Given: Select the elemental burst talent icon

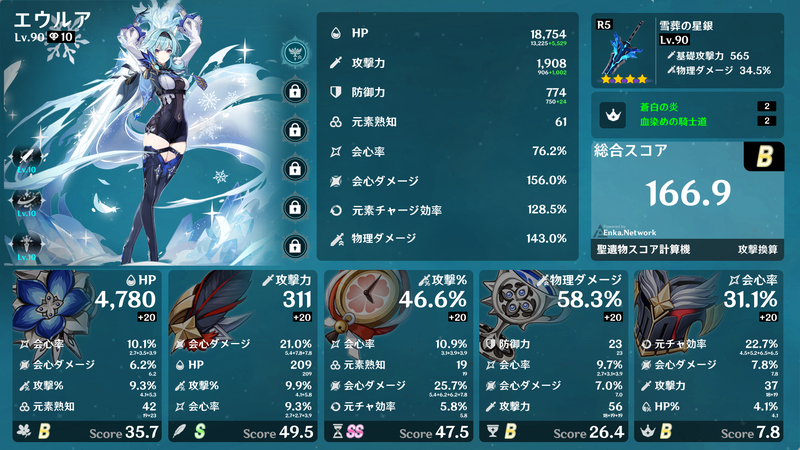Looking at the screenshot, I should [x=27, y=242].
